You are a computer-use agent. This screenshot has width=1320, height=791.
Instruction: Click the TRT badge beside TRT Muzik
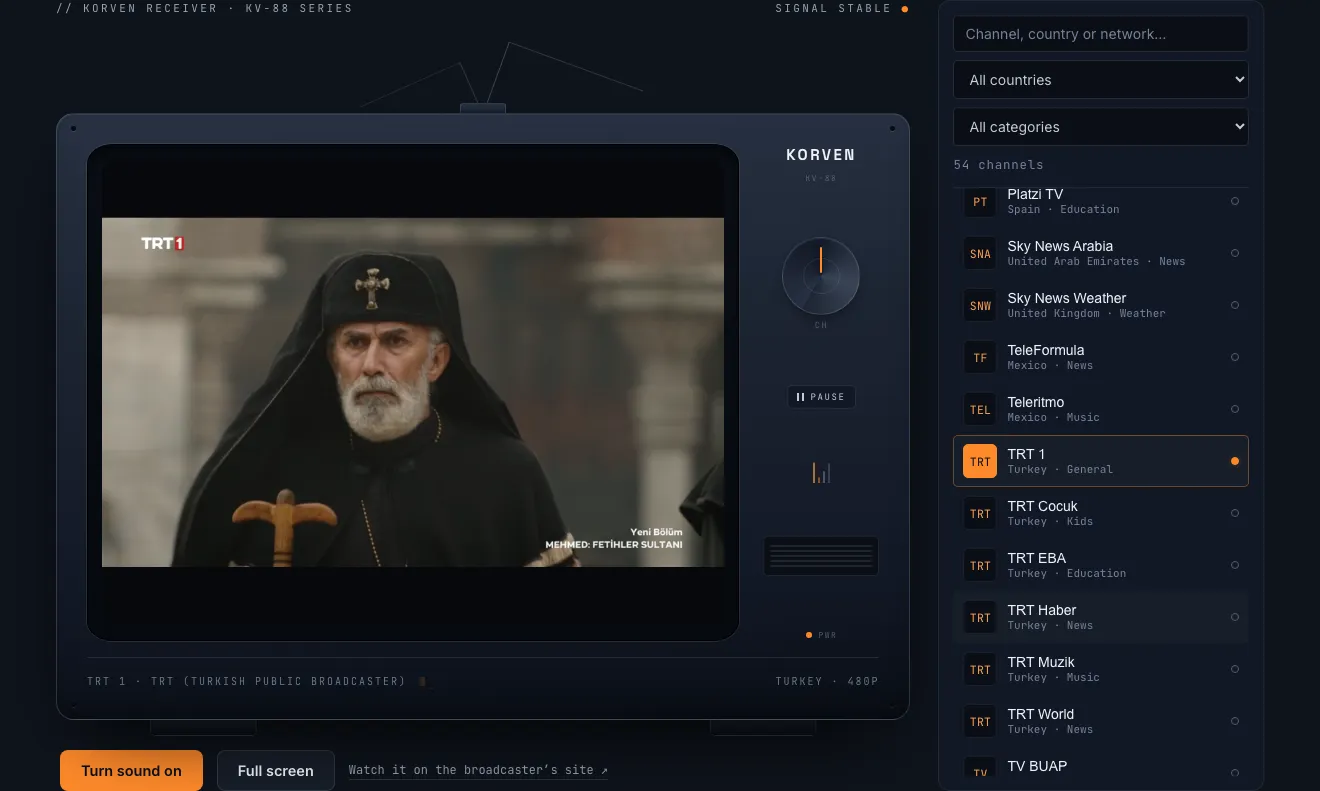pos(980,669)
